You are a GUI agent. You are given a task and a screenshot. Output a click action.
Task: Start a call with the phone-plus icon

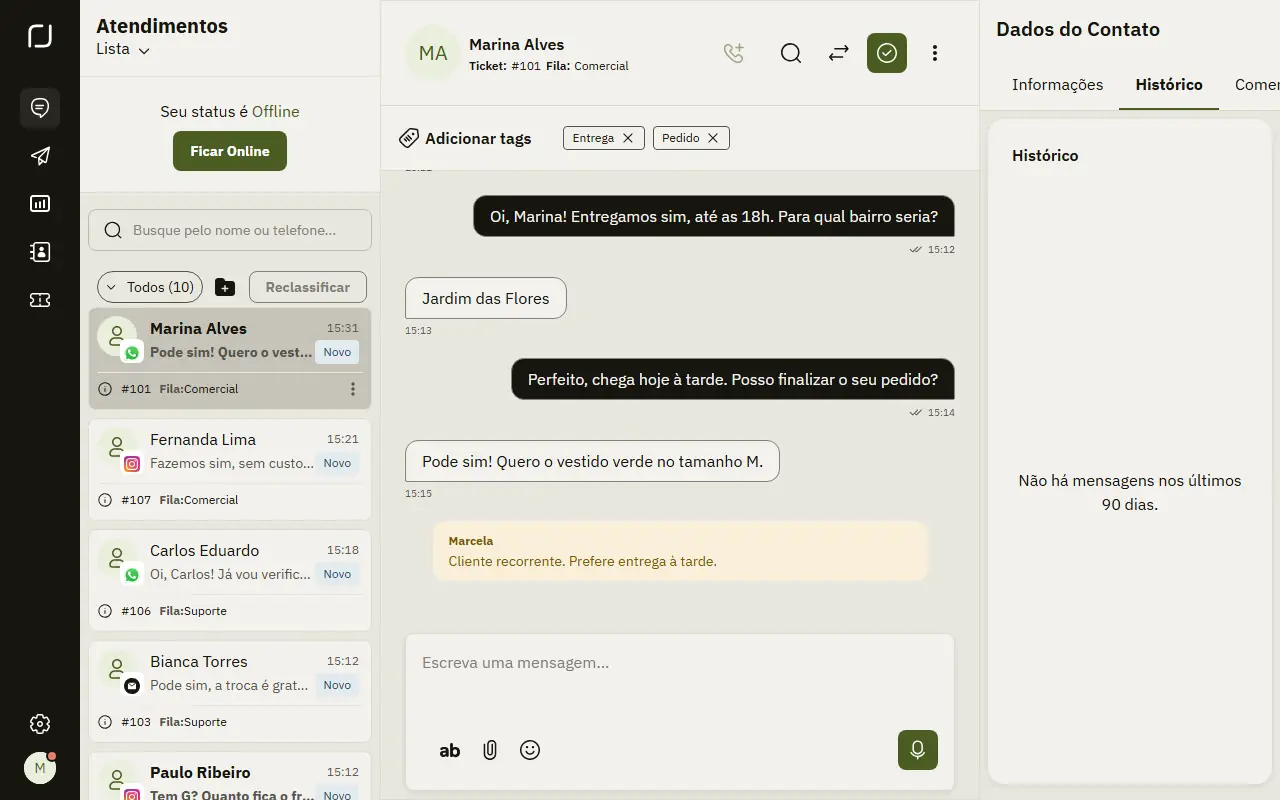734,53
